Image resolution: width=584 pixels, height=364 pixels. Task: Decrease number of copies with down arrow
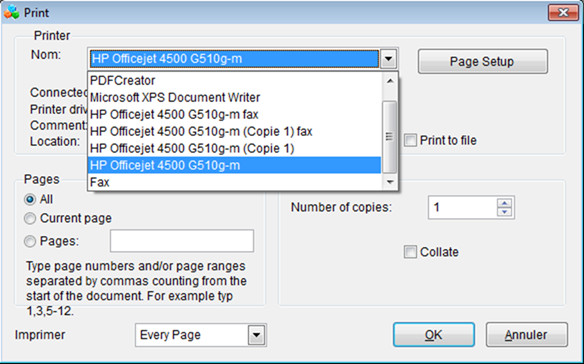pos(504,212)
